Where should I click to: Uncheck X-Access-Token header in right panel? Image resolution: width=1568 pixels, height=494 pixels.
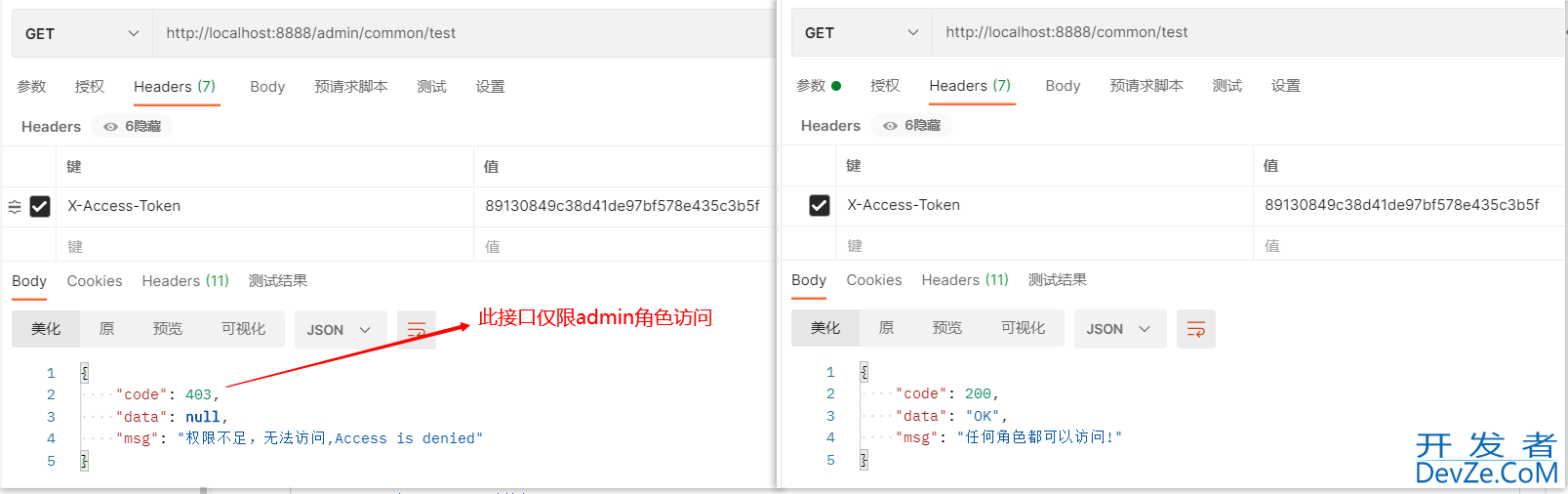click(x=820, y=205)
